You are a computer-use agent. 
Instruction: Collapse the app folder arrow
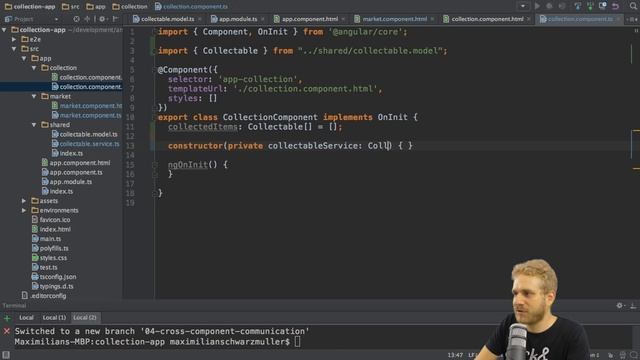click(x=24, y=58)
